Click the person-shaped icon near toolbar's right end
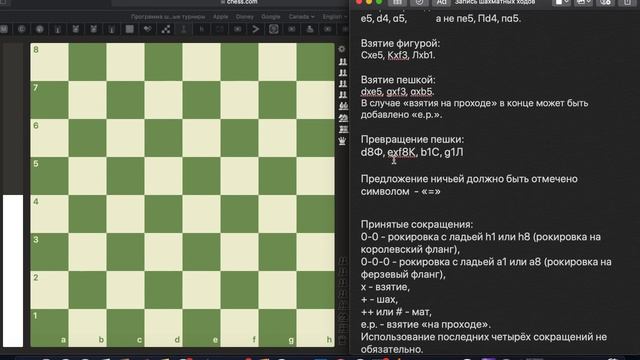This screenshot has width=640, height=360. click(310, 29)
